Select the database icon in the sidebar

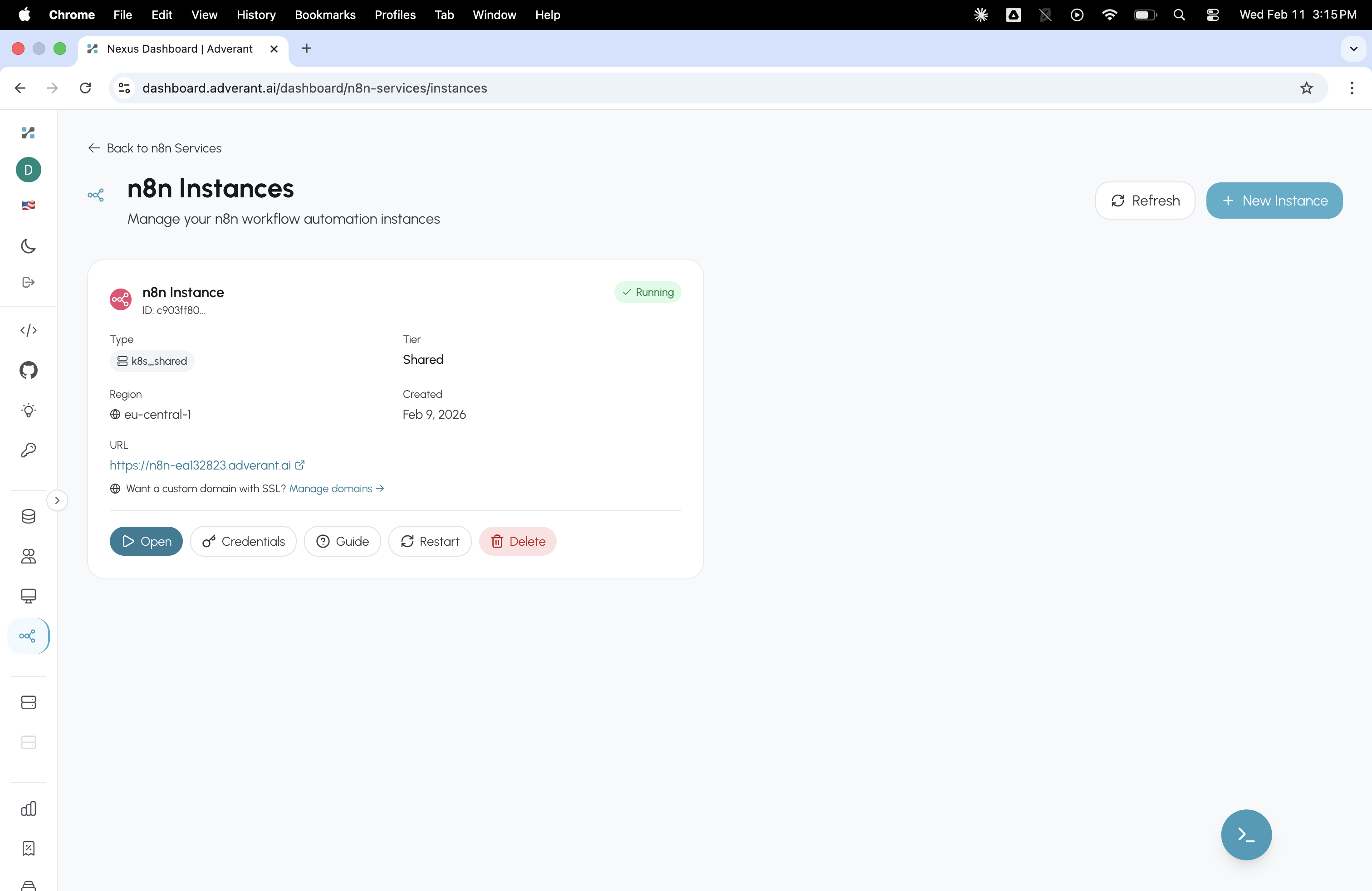click(28, 516)
